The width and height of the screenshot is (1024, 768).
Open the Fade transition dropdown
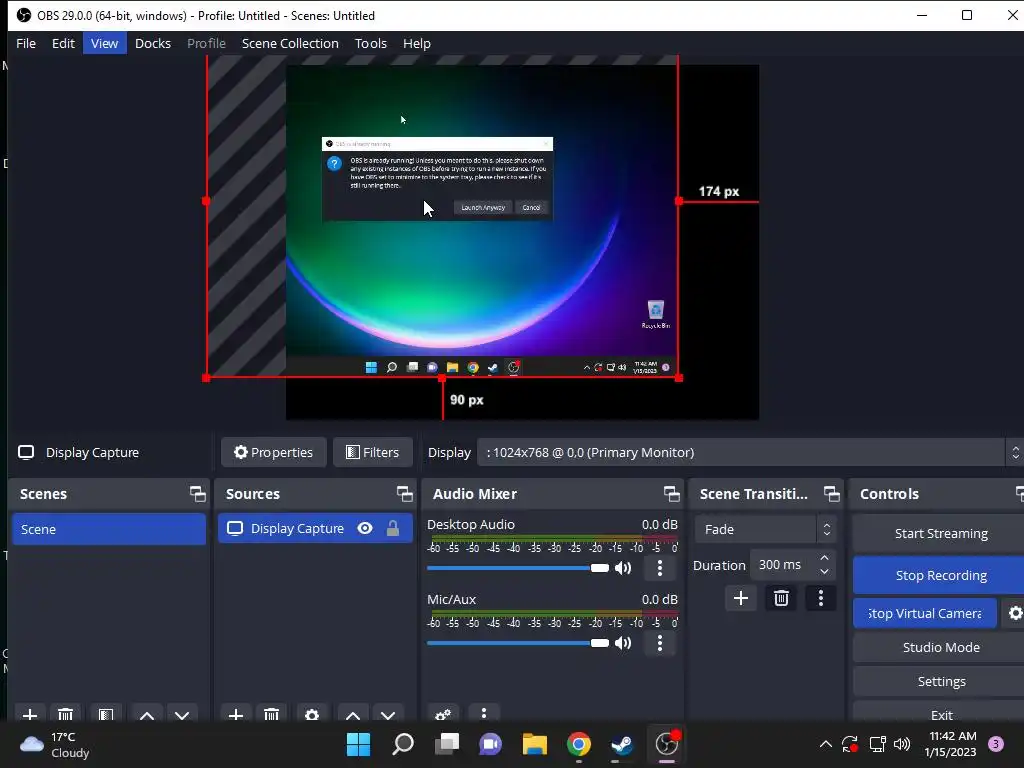765,529
